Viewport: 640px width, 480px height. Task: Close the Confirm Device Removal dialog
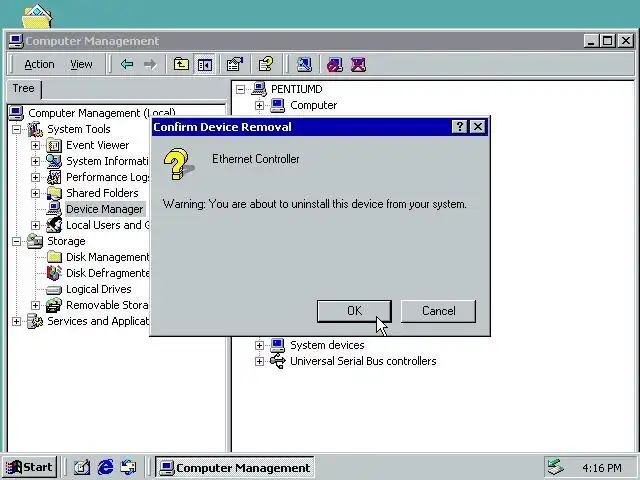(478, 127)
